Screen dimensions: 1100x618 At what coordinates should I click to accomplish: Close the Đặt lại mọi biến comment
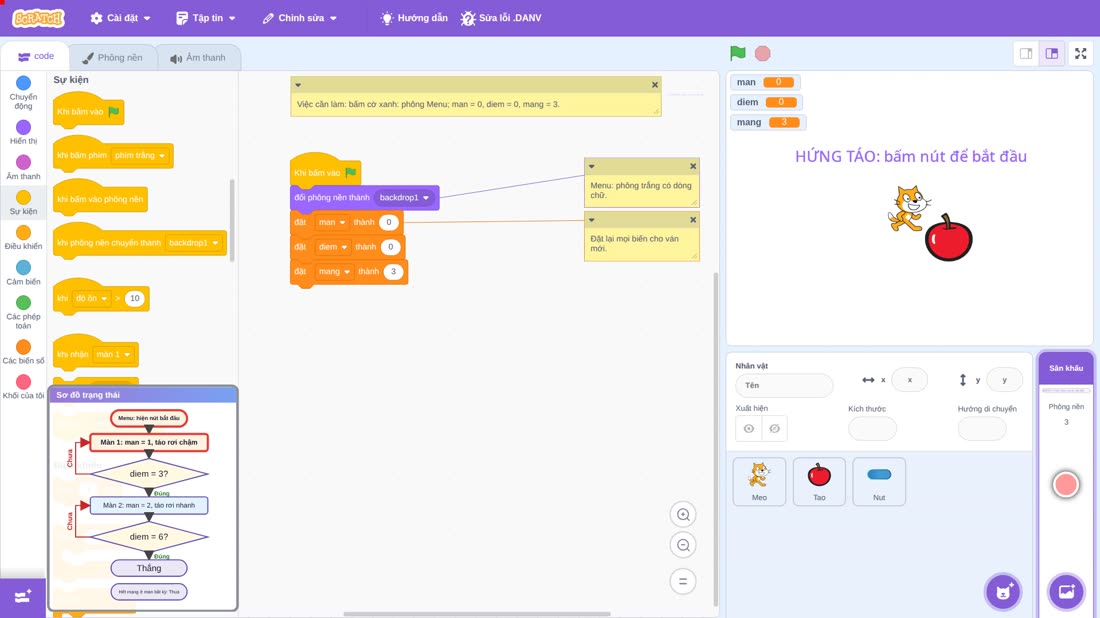pyautogui.click(x=693, y=220)
